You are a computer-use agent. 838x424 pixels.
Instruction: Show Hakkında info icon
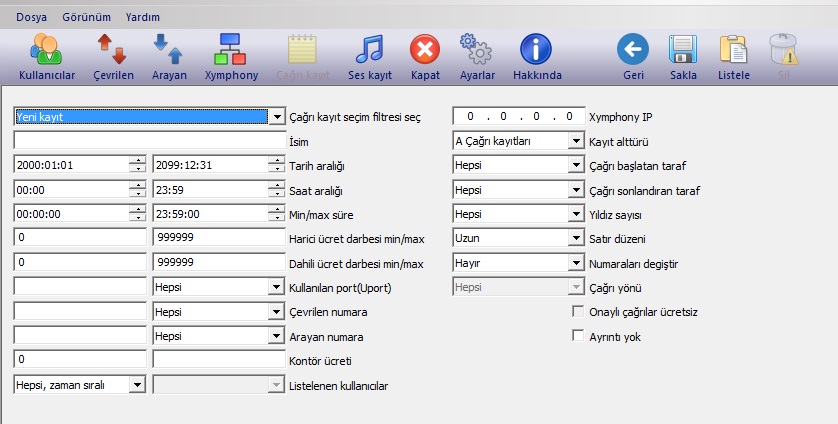[x=537, y=50]
